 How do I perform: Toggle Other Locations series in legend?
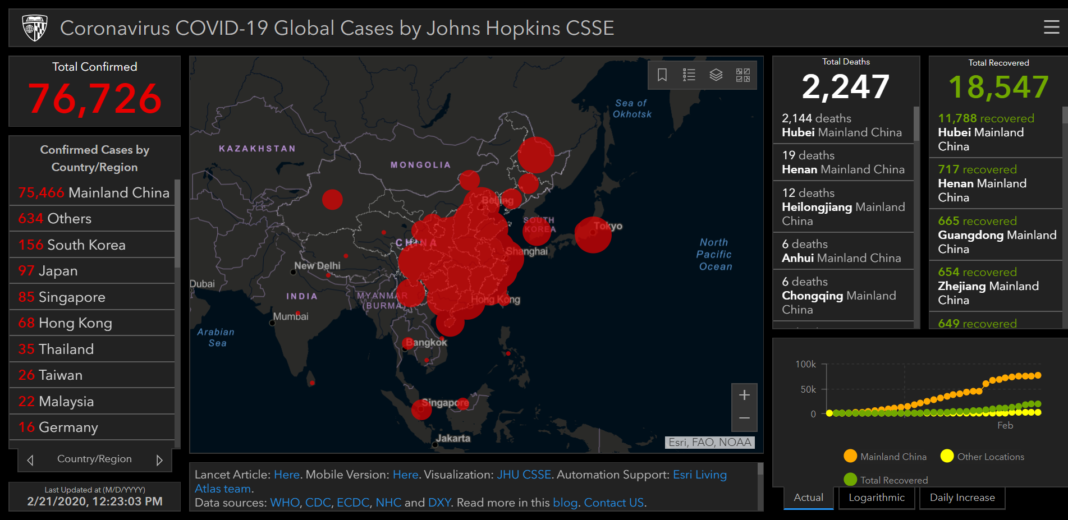coord(981,457)
